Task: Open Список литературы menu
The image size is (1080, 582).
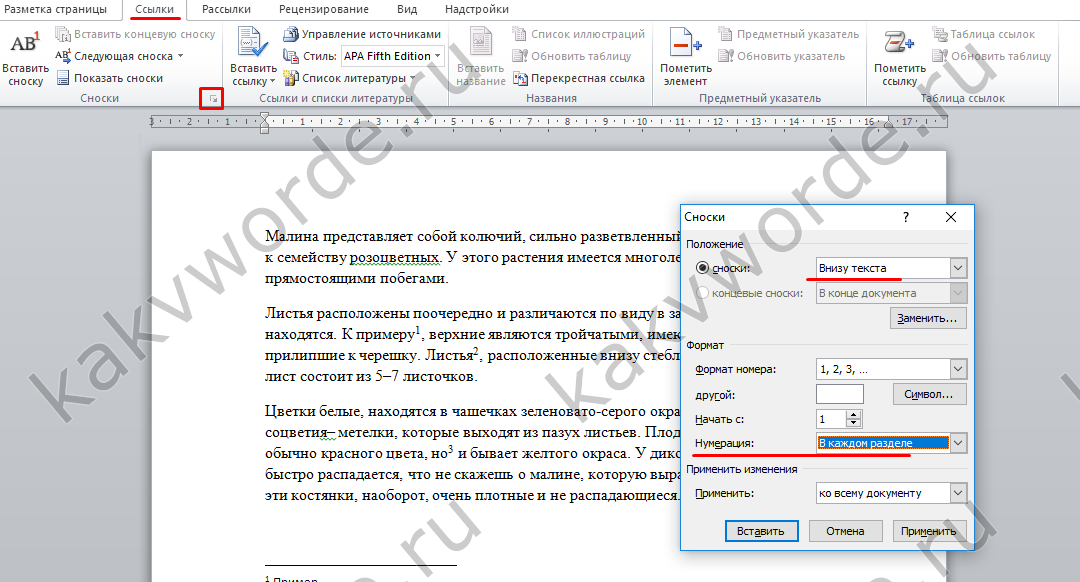Action: tap(351, 78)
